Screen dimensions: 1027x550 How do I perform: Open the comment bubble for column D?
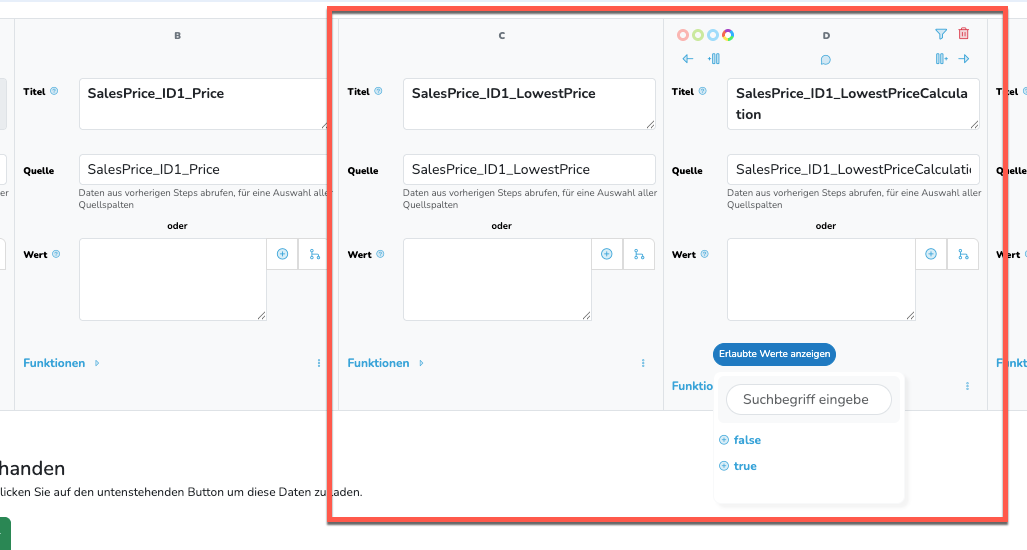coord(826,60)
